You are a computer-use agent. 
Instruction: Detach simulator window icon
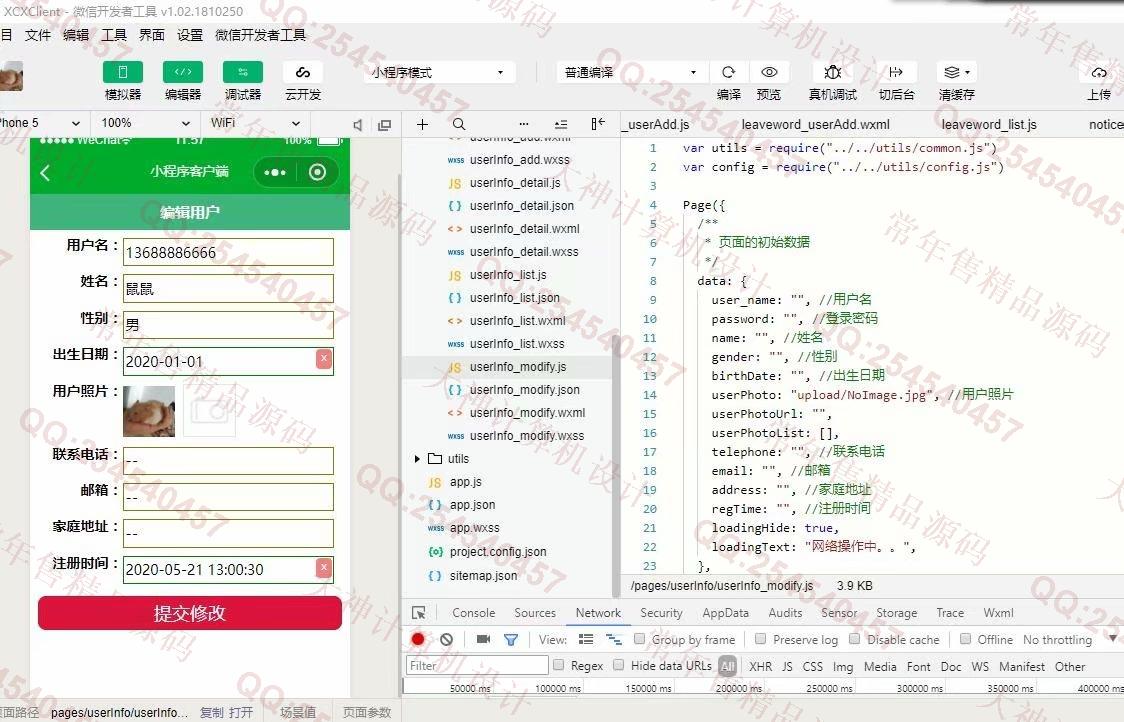385,125
